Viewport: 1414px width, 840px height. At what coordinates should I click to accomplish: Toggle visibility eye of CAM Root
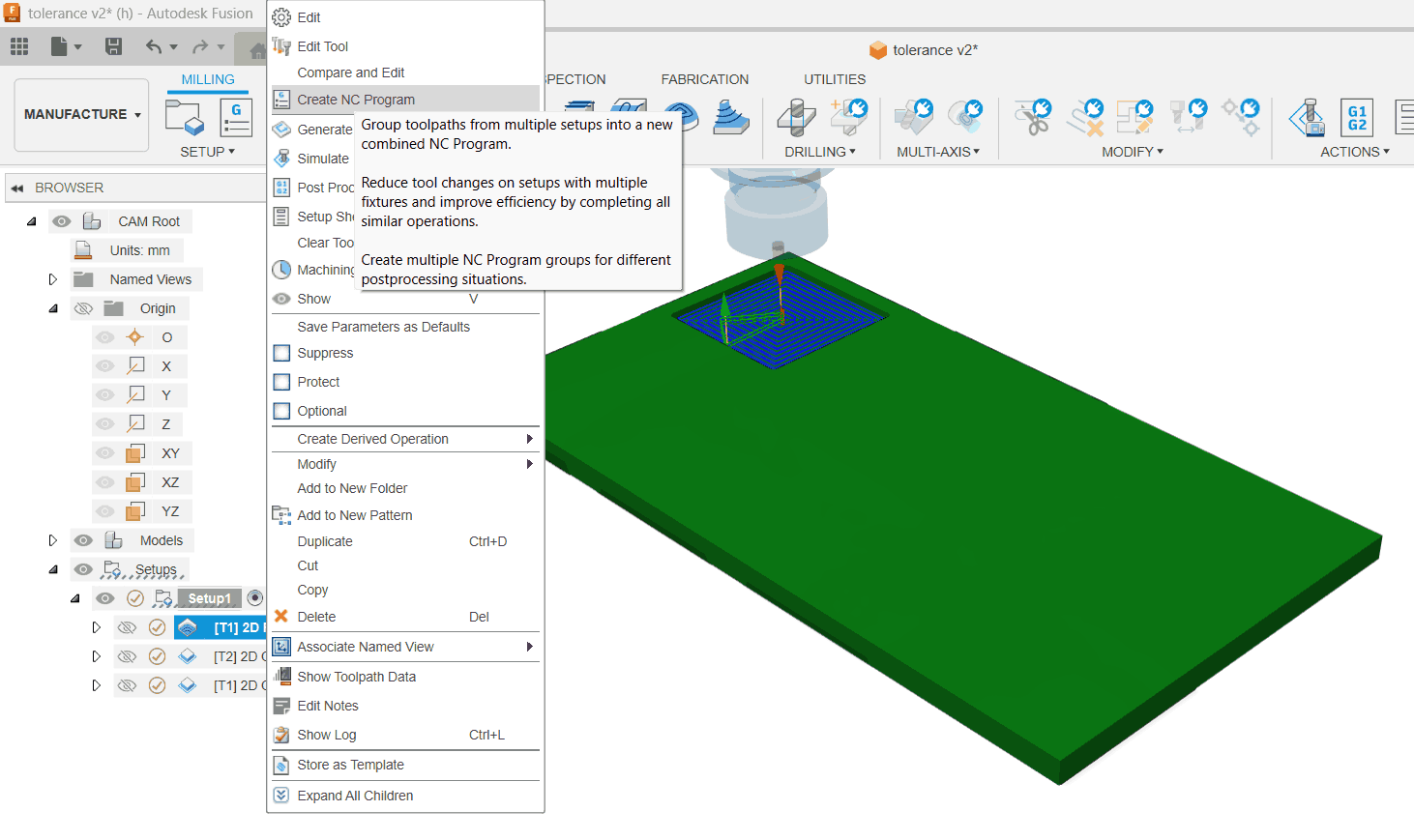[62, 221]
